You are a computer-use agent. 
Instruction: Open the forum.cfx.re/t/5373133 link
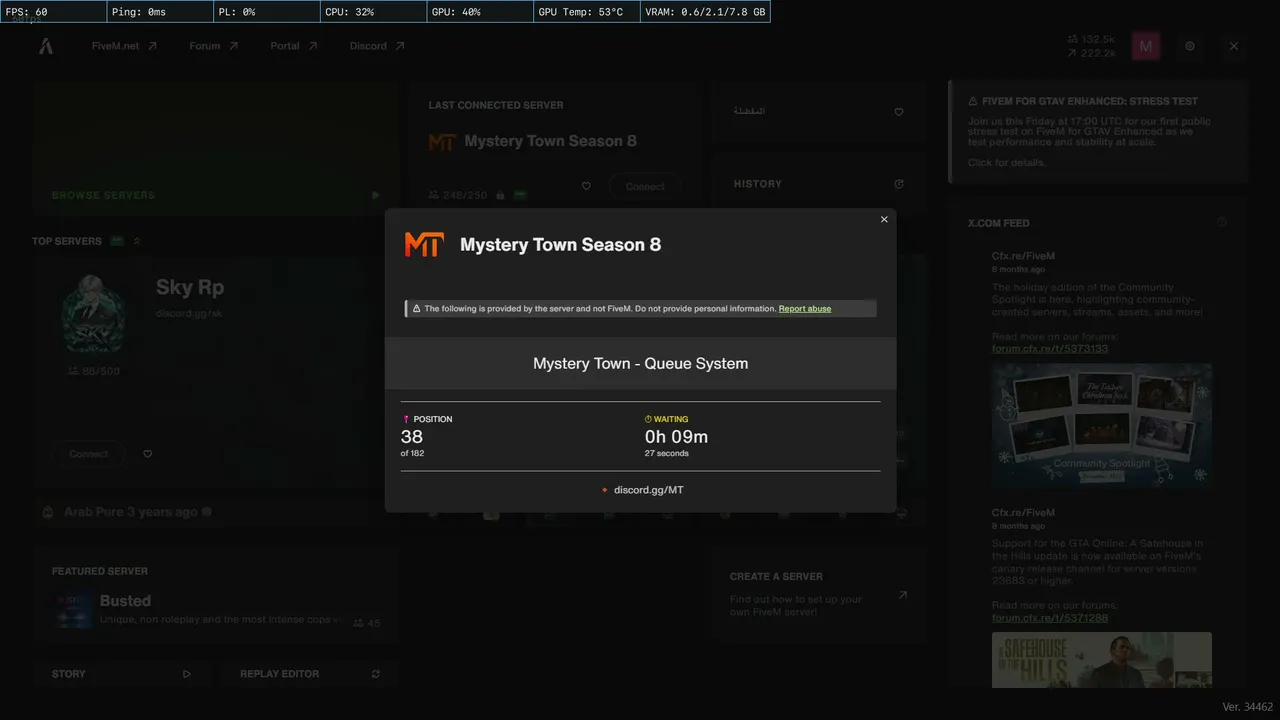[x=1050, y=349]
